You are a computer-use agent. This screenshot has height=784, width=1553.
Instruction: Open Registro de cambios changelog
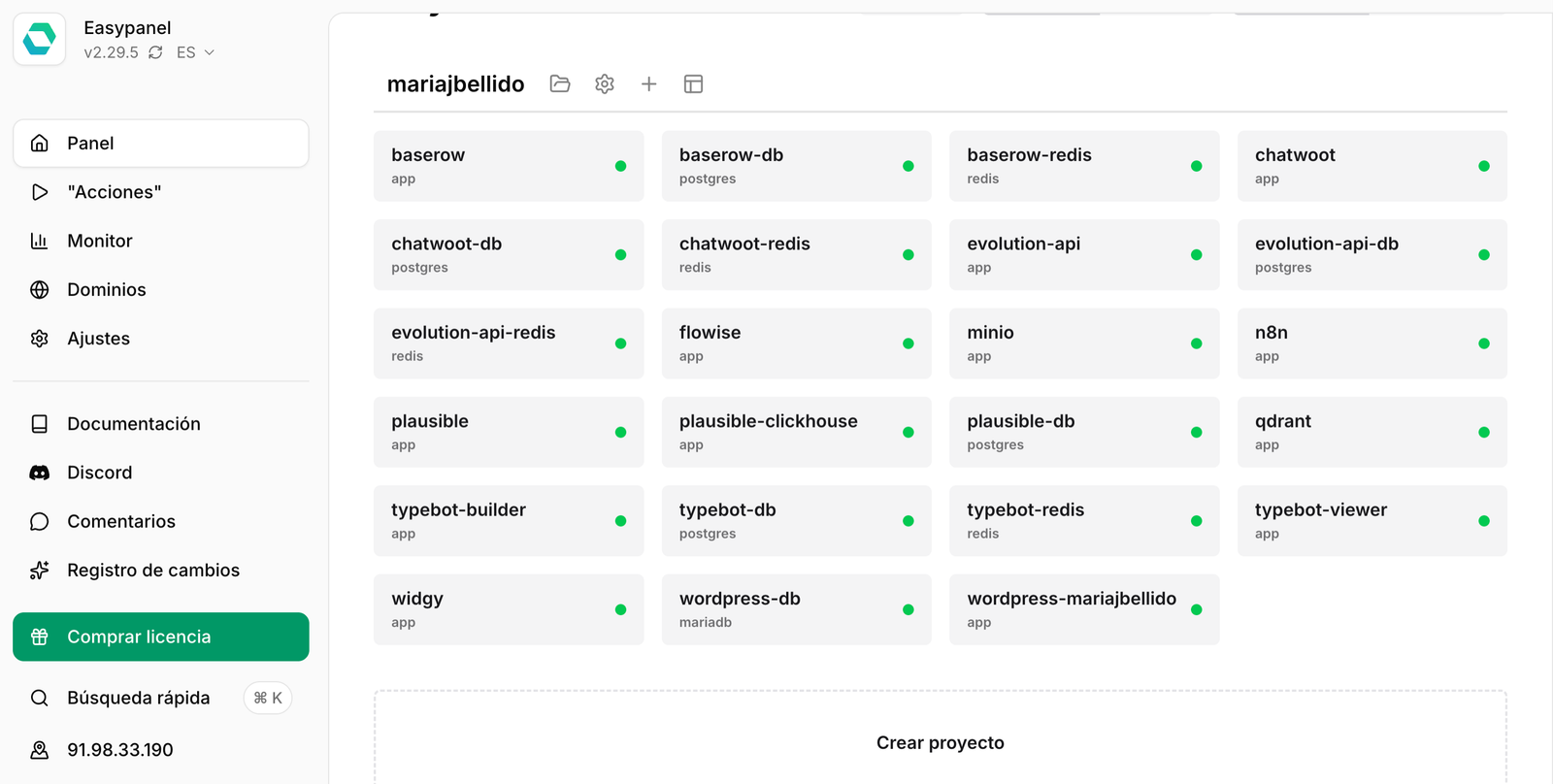pos(161,571)
